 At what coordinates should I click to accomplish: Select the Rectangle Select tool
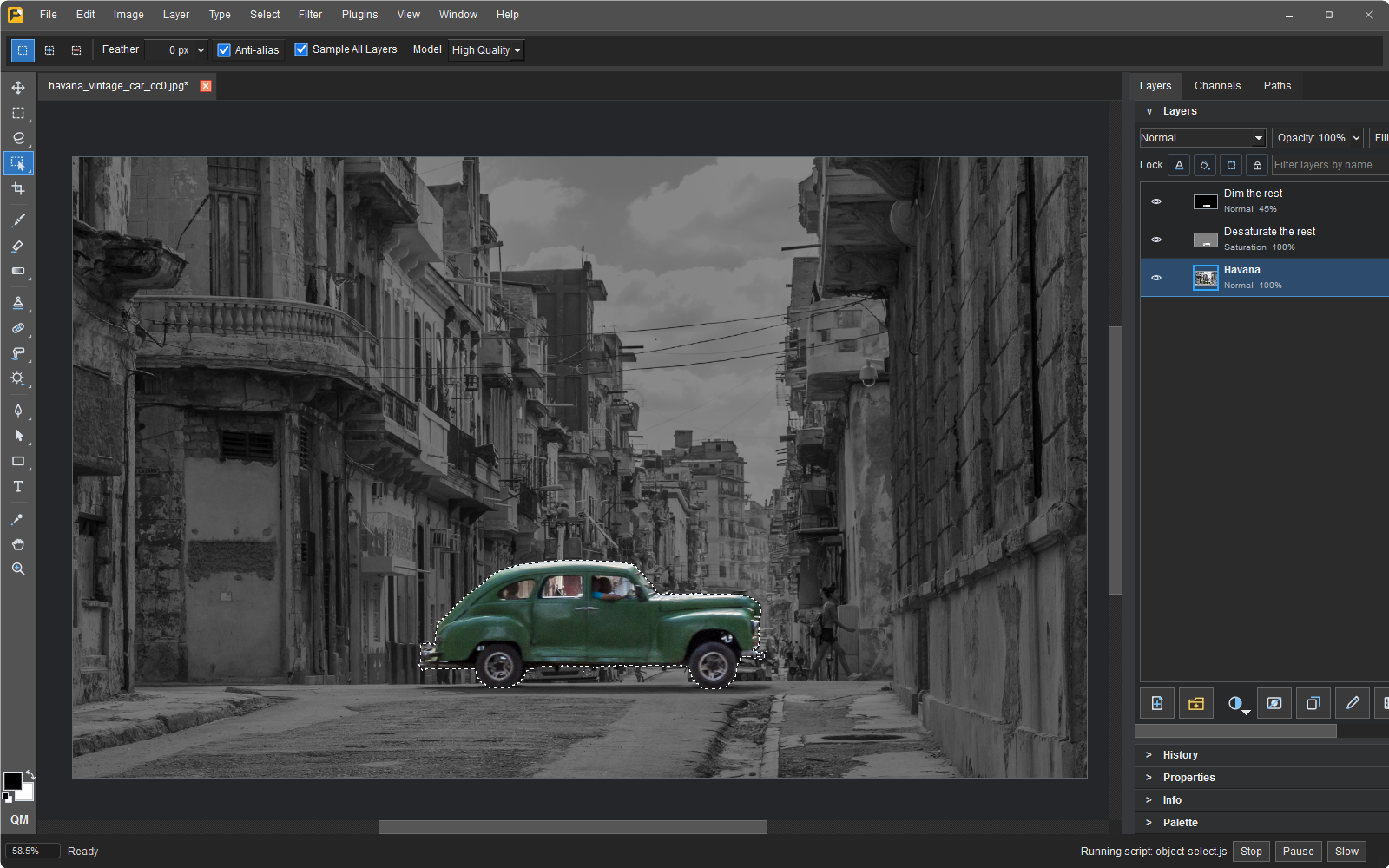tap(18, 113)
